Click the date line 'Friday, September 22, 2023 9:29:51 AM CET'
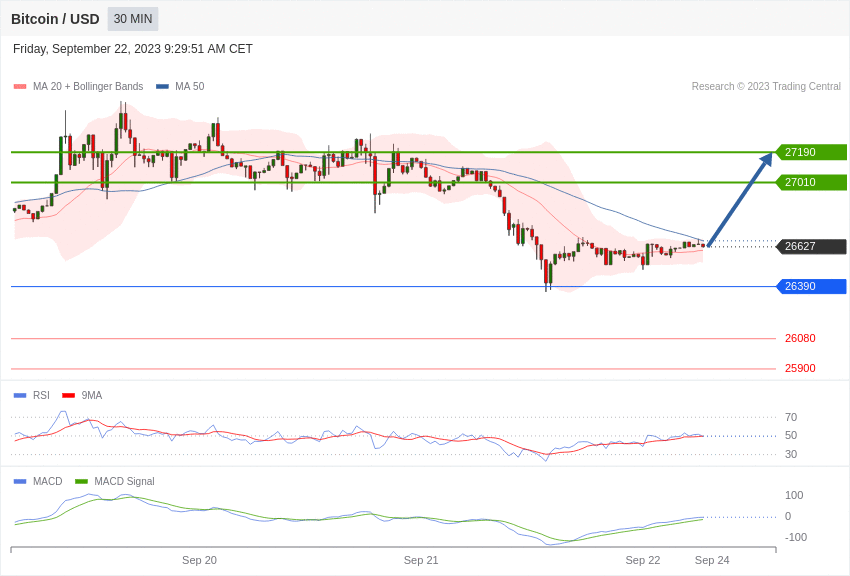 click(x=133, y=49)
